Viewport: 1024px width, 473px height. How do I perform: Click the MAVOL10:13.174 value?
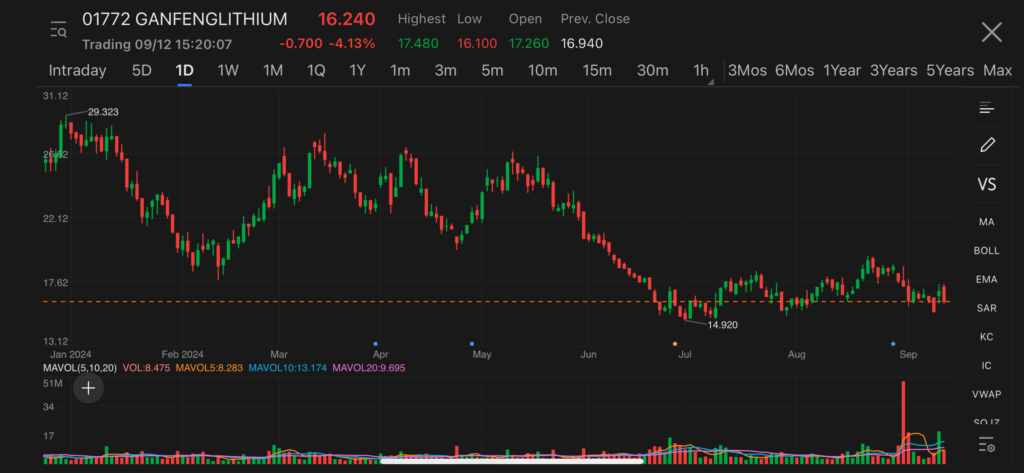[x=288, y=368]
